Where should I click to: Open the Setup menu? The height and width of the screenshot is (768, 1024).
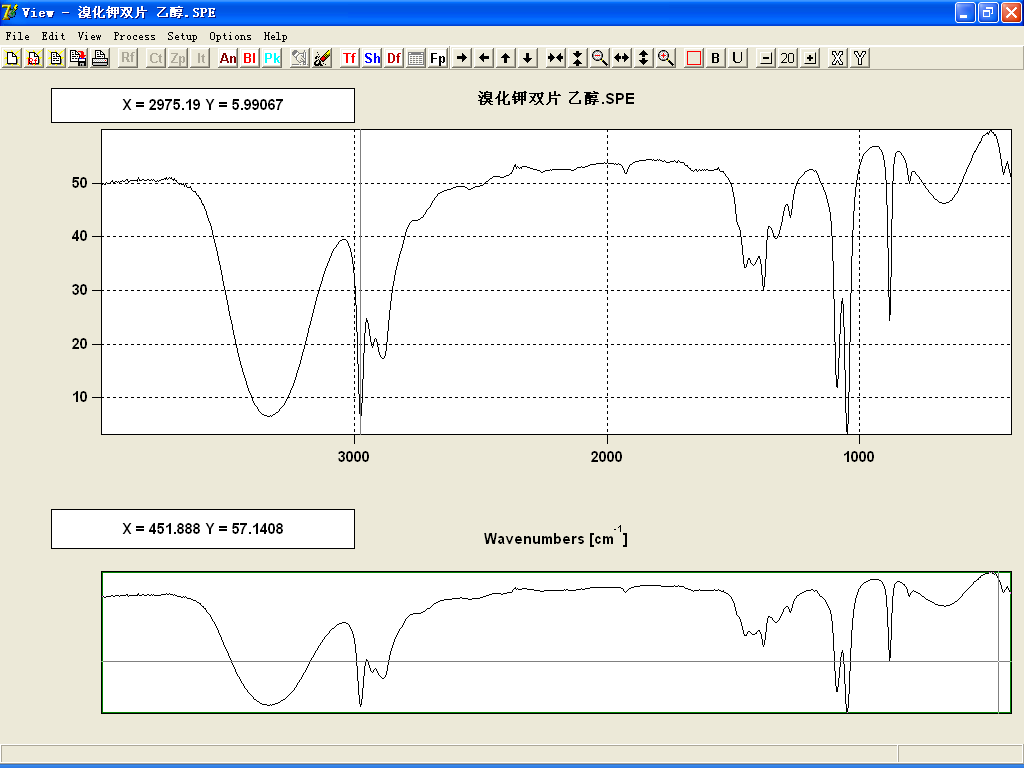coord(182,37)
